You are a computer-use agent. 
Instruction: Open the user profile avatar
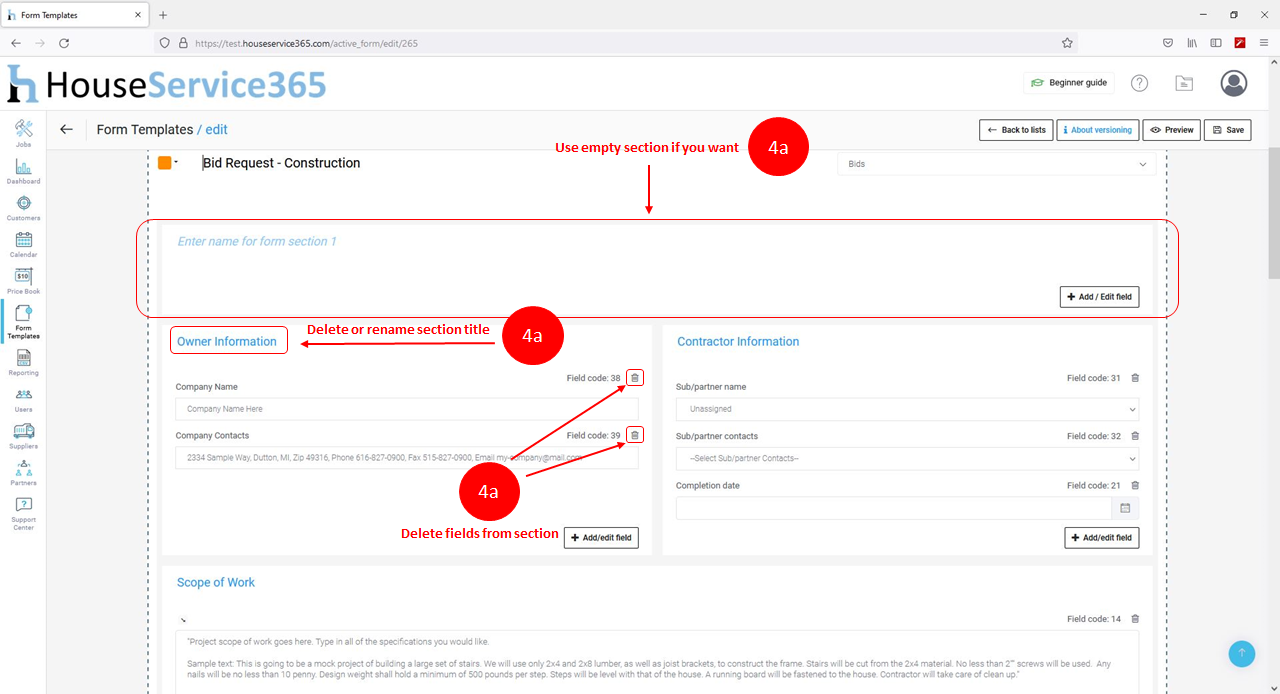(x=1234, y=83)
